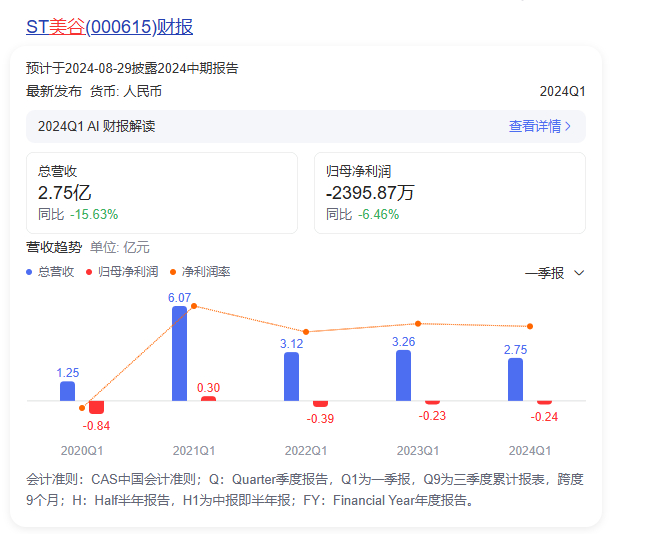Click the 2021Q1 axis label
Screen dimensions: 671x534
point(194,451)
